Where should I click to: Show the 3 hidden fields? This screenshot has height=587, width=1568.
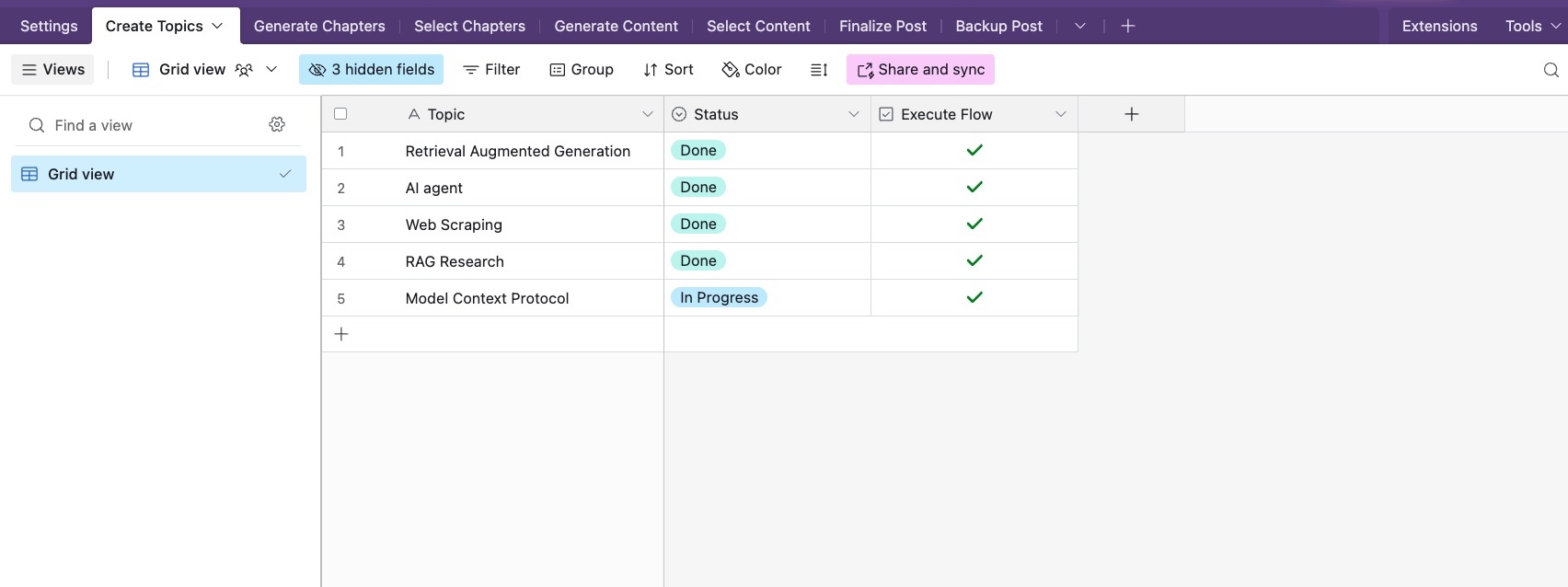(x=371, y=70)
